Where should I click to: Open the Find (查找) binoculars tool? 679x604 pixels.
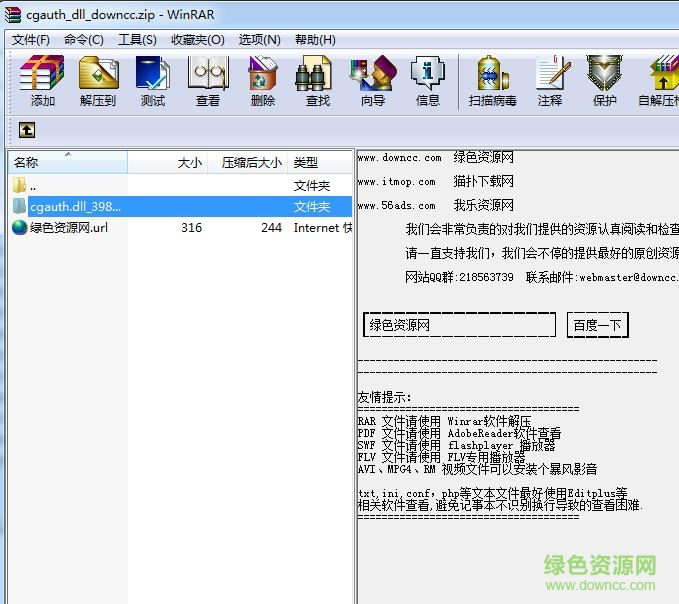(x=317, y=81)
